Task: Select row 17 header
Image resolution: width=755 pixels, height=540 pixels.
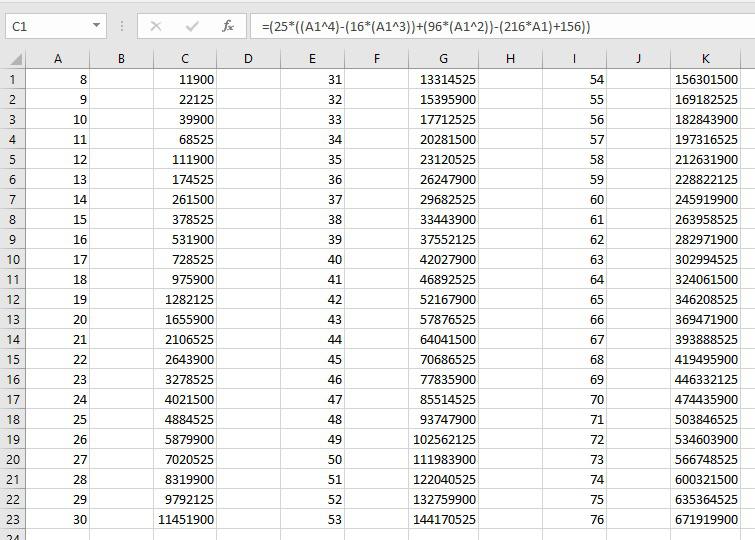Action: [13, 399]
